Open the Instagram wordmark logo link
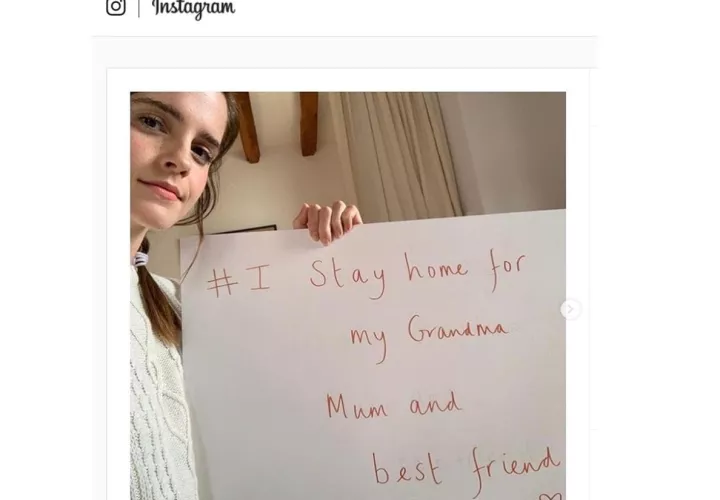720x500 pixels. [x=193, y=9]
